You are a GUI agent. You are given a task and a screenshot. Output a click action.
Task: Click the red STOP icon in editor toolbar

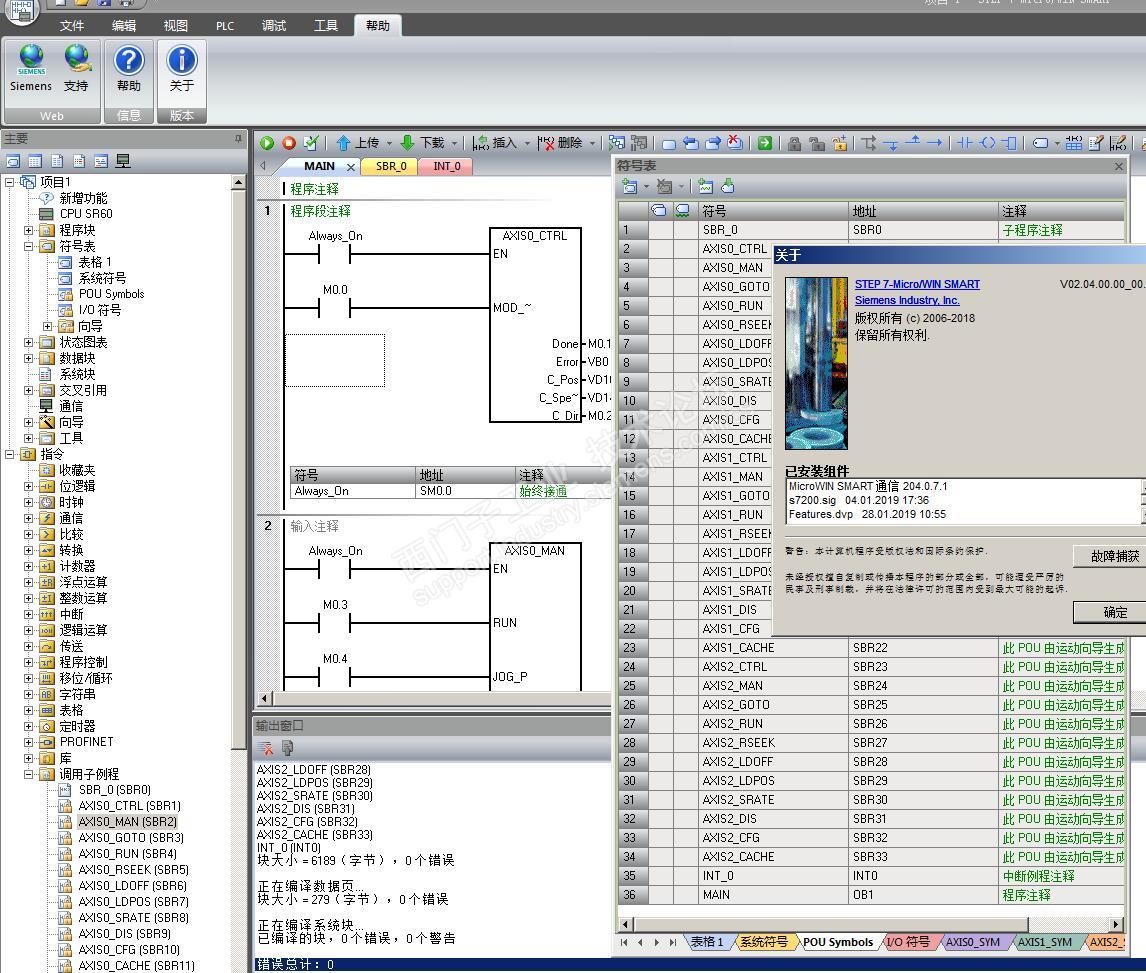289,143
